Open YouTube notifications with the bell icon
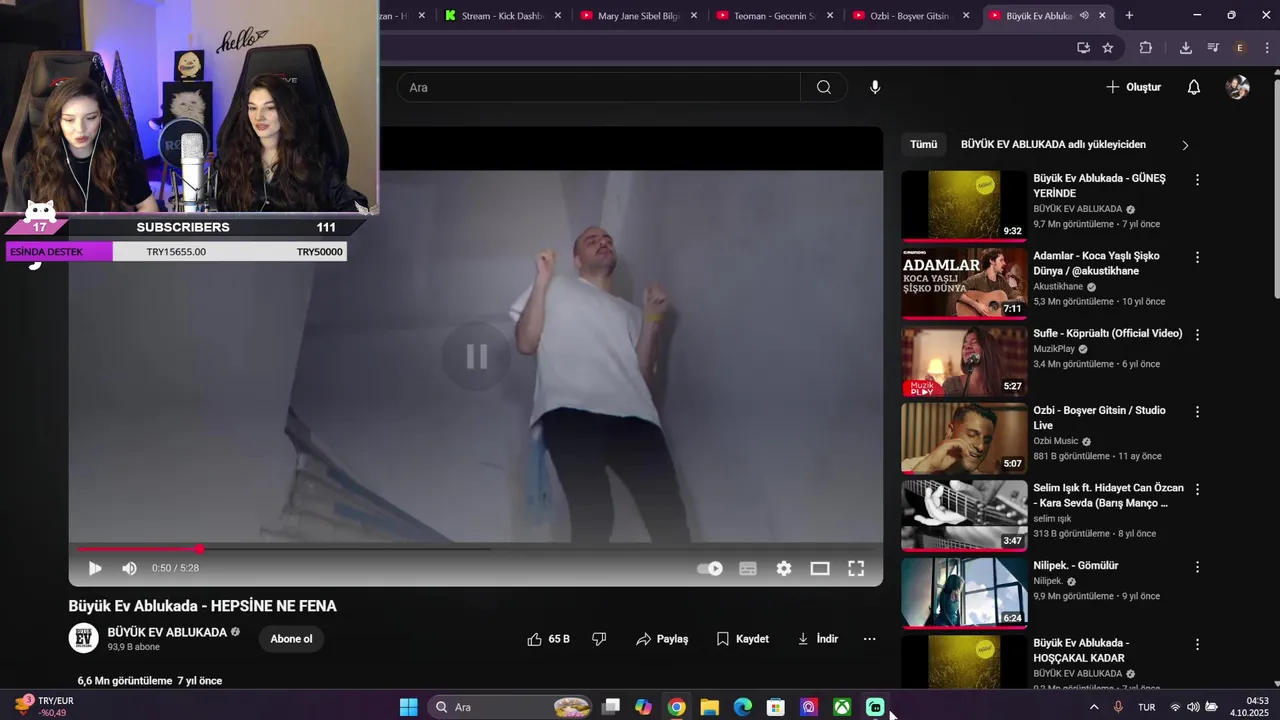Screen dimensions: 1280x720 point(1193,87)
